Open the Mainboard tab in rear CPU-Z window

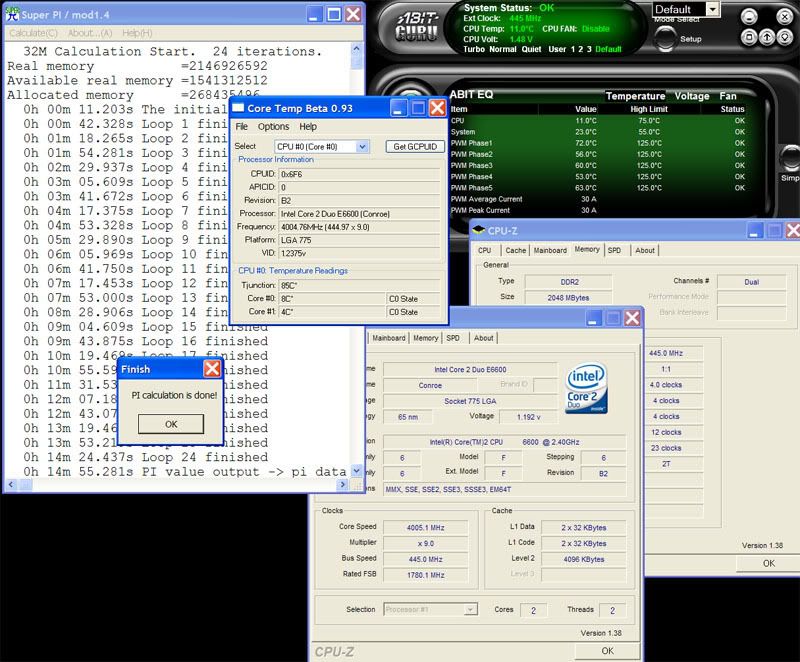(550, 250)
